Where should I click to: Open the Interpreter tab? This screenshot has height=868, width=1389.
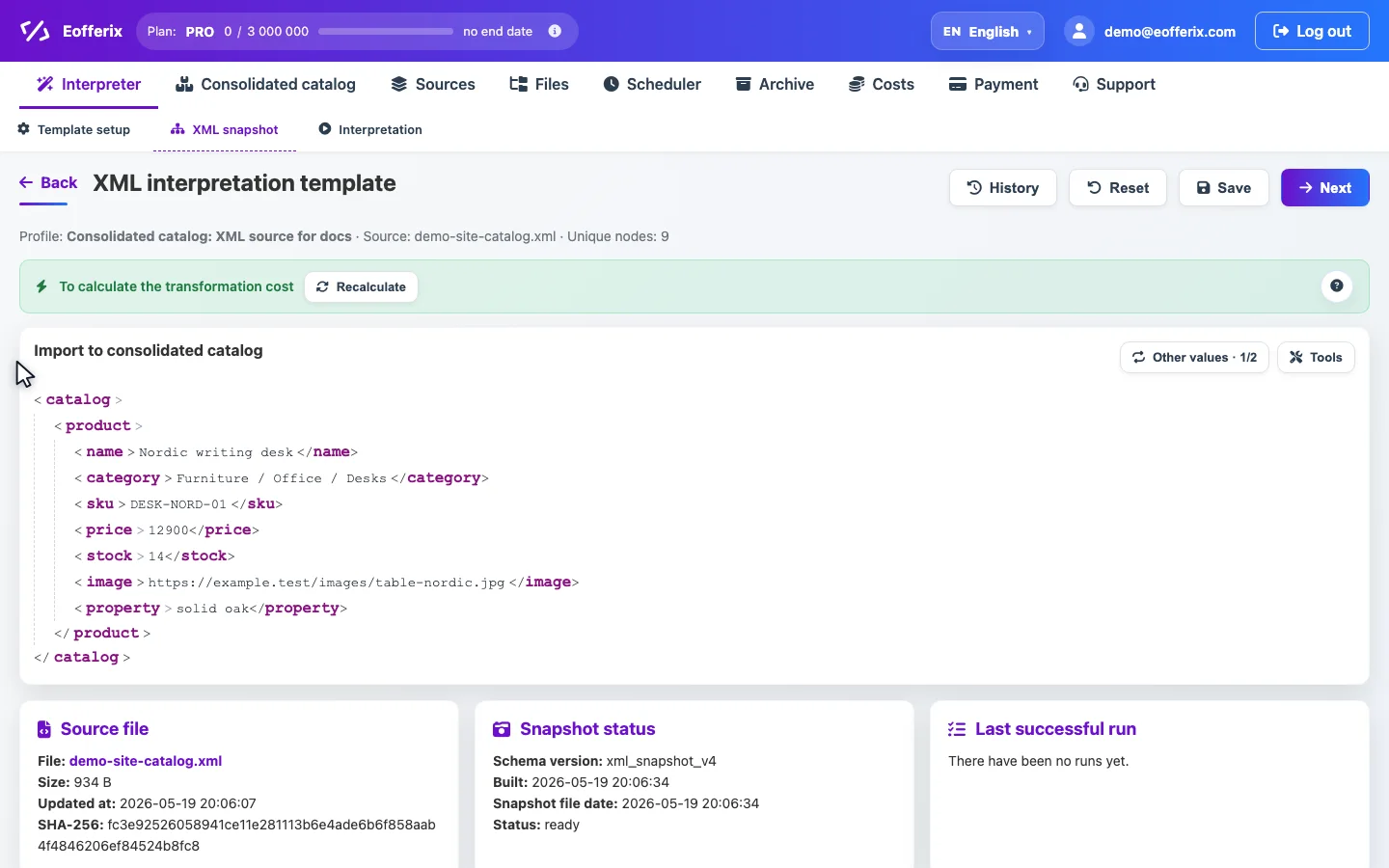point(89,84)
